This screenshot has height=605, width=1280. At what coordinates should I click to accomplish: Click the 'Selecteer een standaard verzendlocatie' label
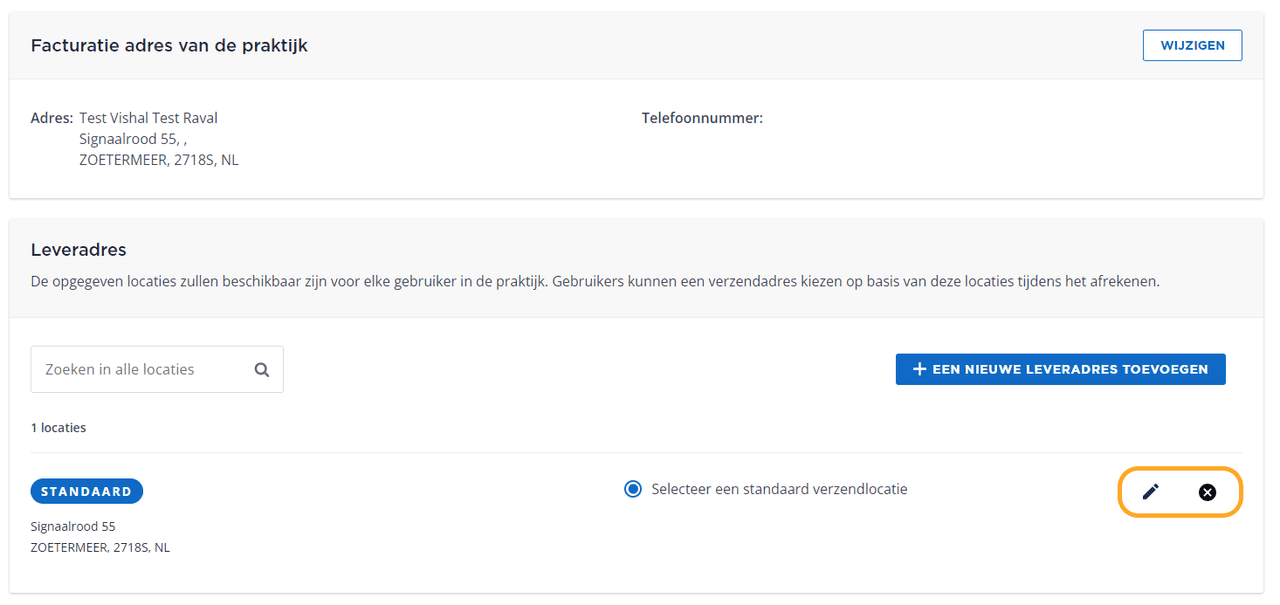tap(779, 489)
